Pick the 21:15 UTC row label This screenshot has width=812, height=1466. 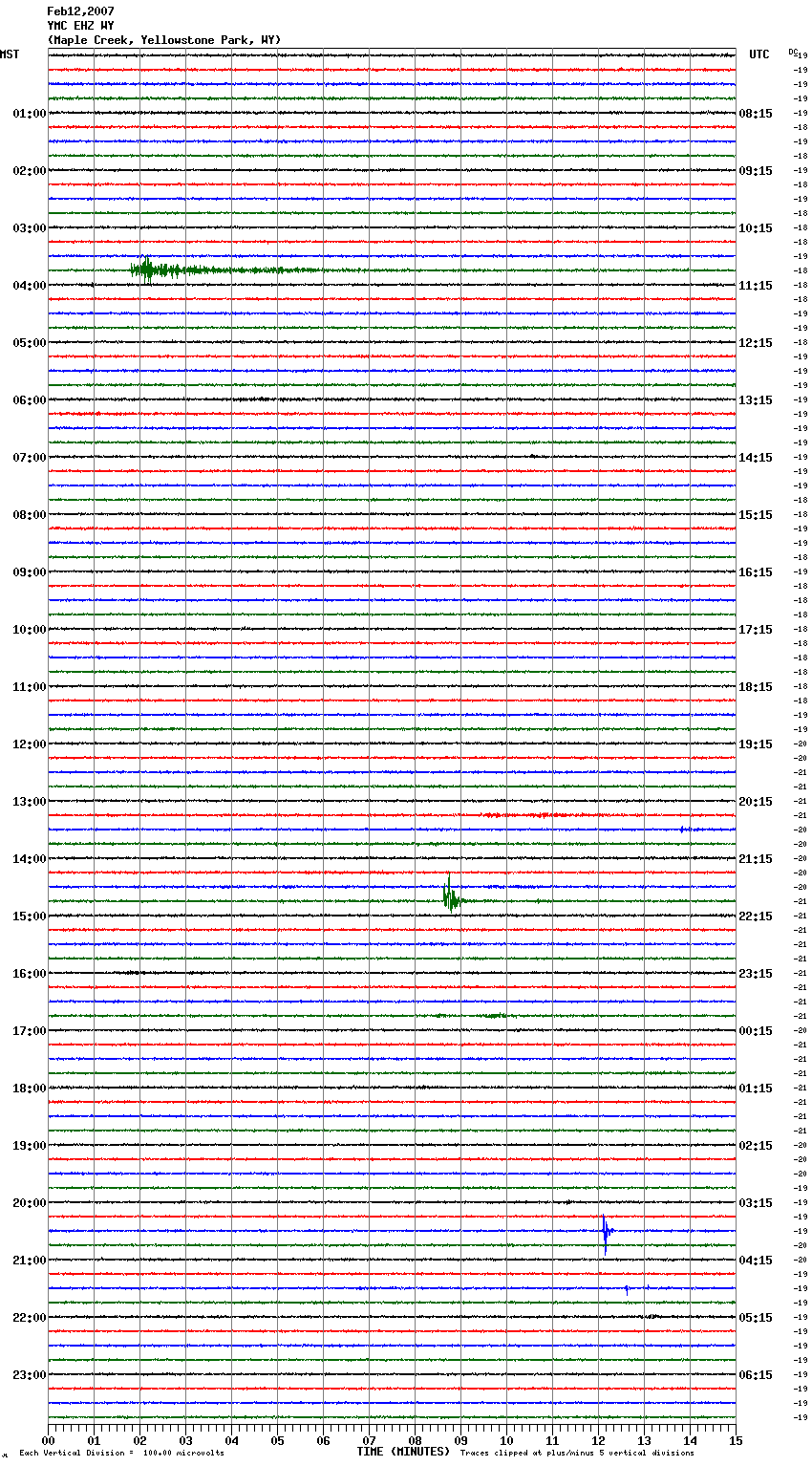[756, 859]
